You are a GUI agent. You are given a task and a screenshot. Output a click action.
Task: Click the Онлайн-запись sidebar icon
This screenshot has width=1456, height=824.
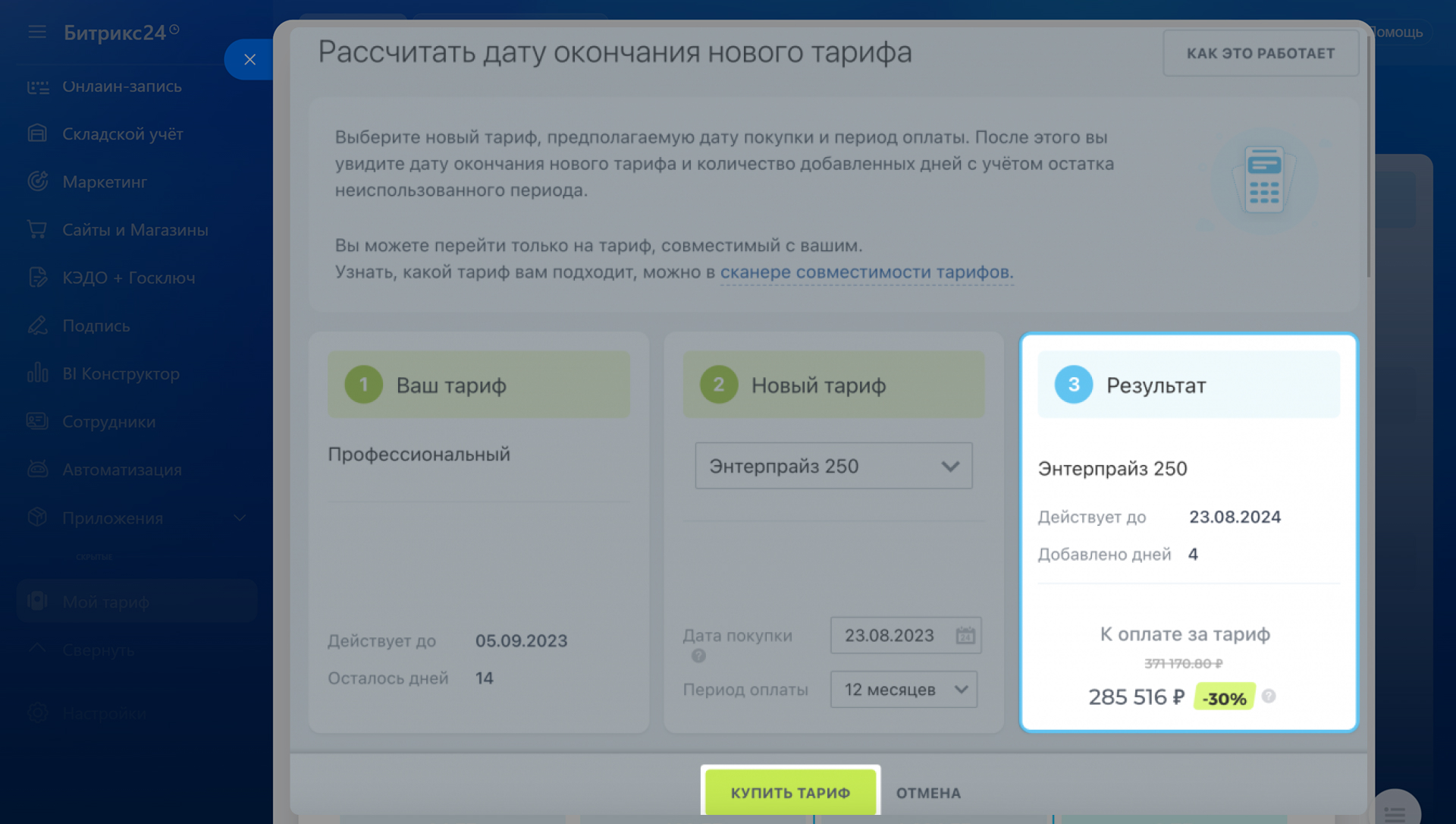click(x=37, y=86)
